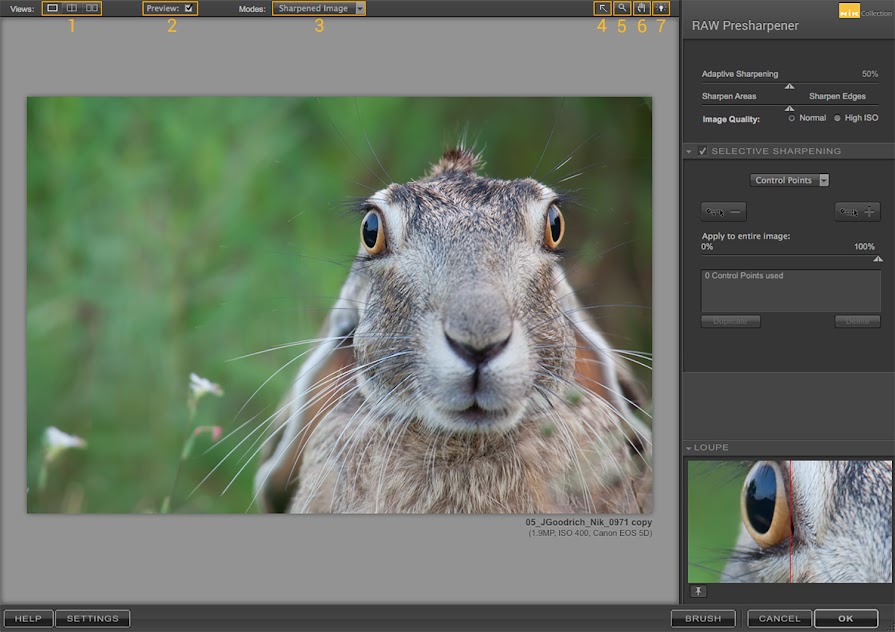Click the pin icon below the loupe
The image size is (895, 632).
(699, 591)
